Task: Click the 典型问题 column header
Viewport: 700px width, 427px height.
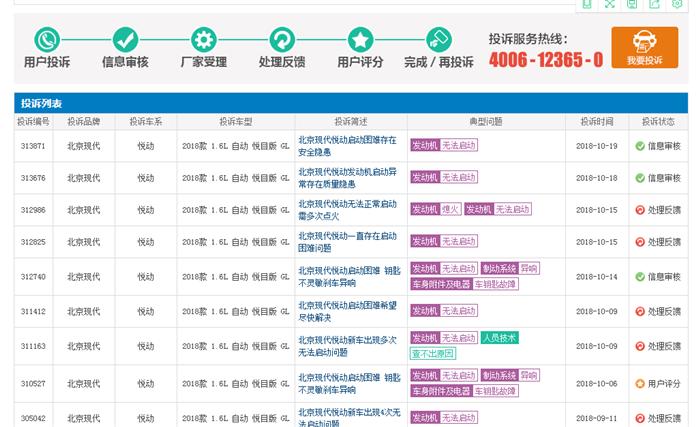Action: point(486,121)
